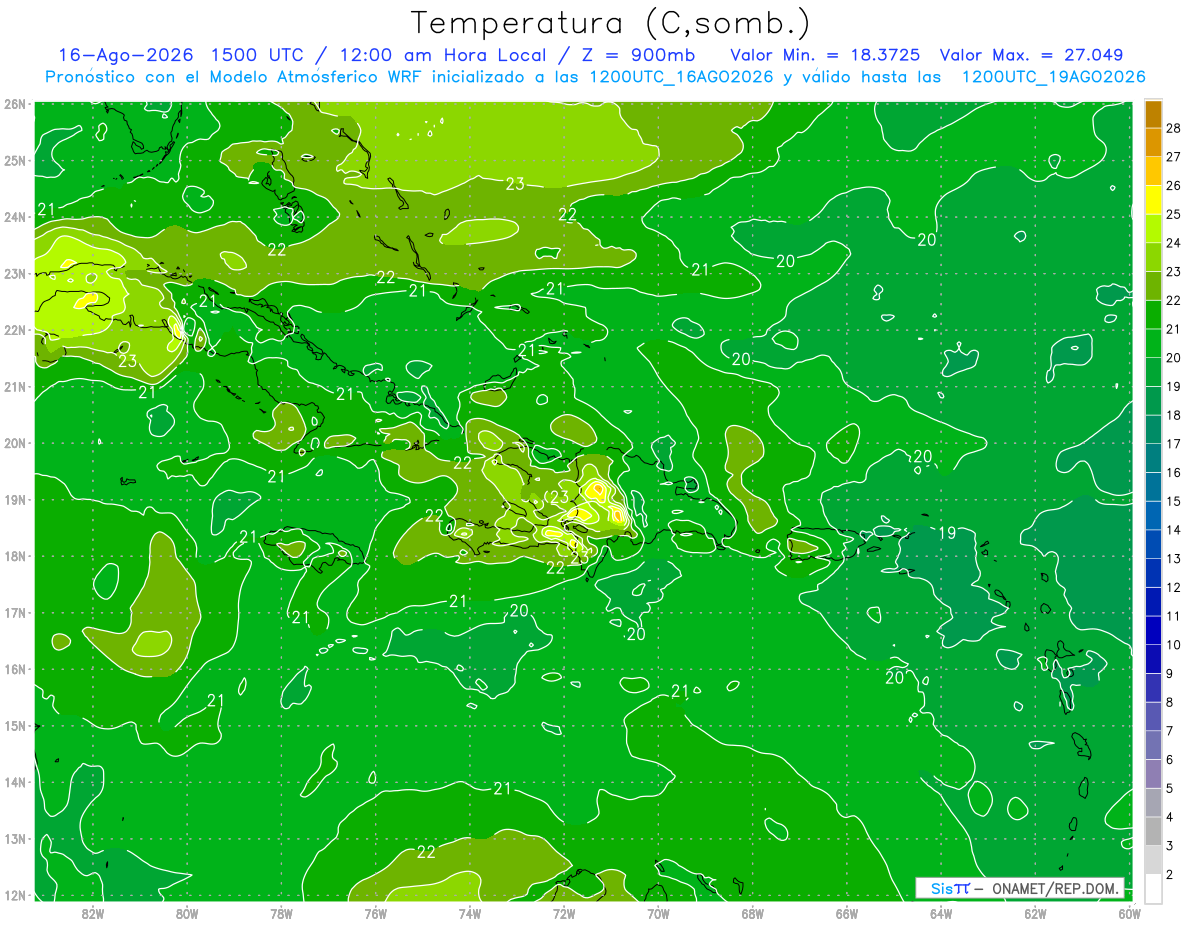Select the "1200UTC_19AGO2026" valid-until timestamp
Image resolution: width=1200 pixels, height=927 pixels.
point(1053,77)
